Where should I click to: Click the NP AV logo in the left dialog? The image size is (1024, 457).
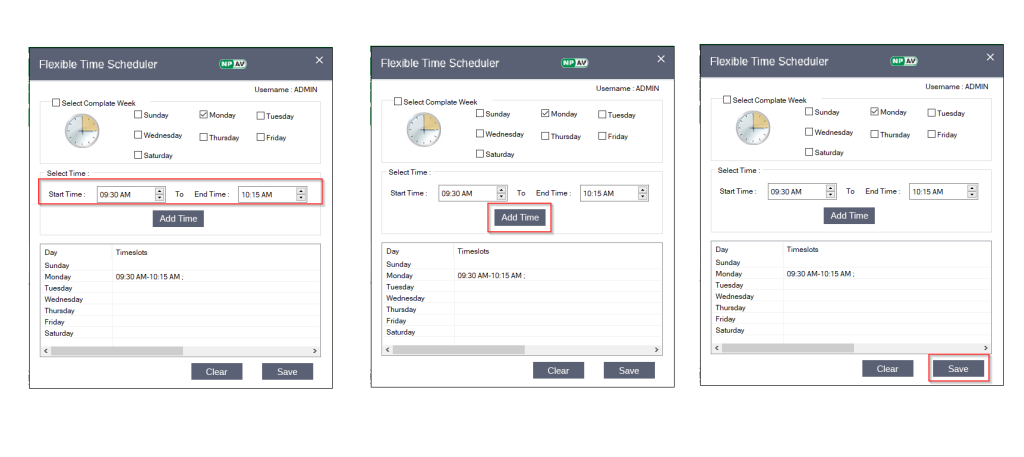pos(232,64)
